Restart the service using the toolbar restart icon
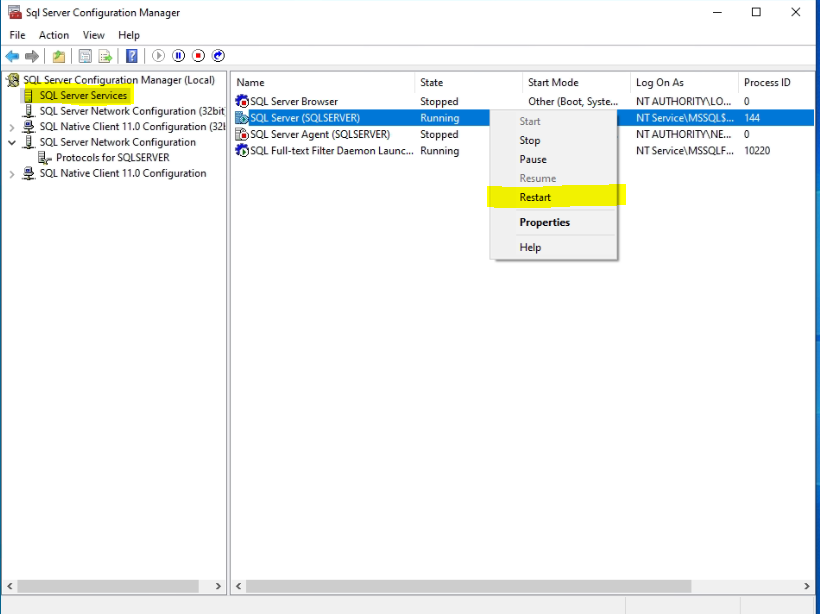 pos(218,55)
